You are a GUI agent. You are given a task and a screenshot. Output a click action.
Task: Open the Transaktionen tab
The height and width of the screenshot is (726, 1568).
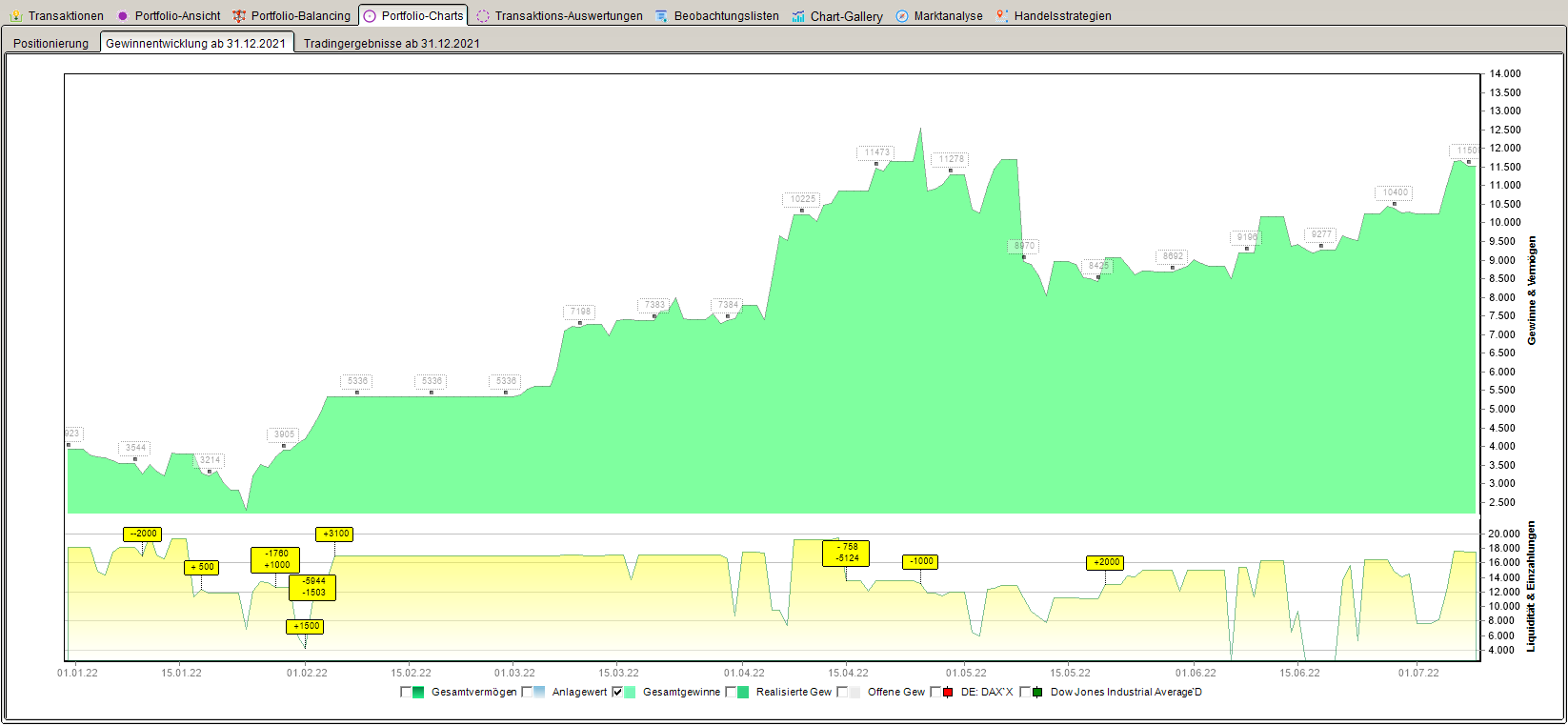pos(57,15)
